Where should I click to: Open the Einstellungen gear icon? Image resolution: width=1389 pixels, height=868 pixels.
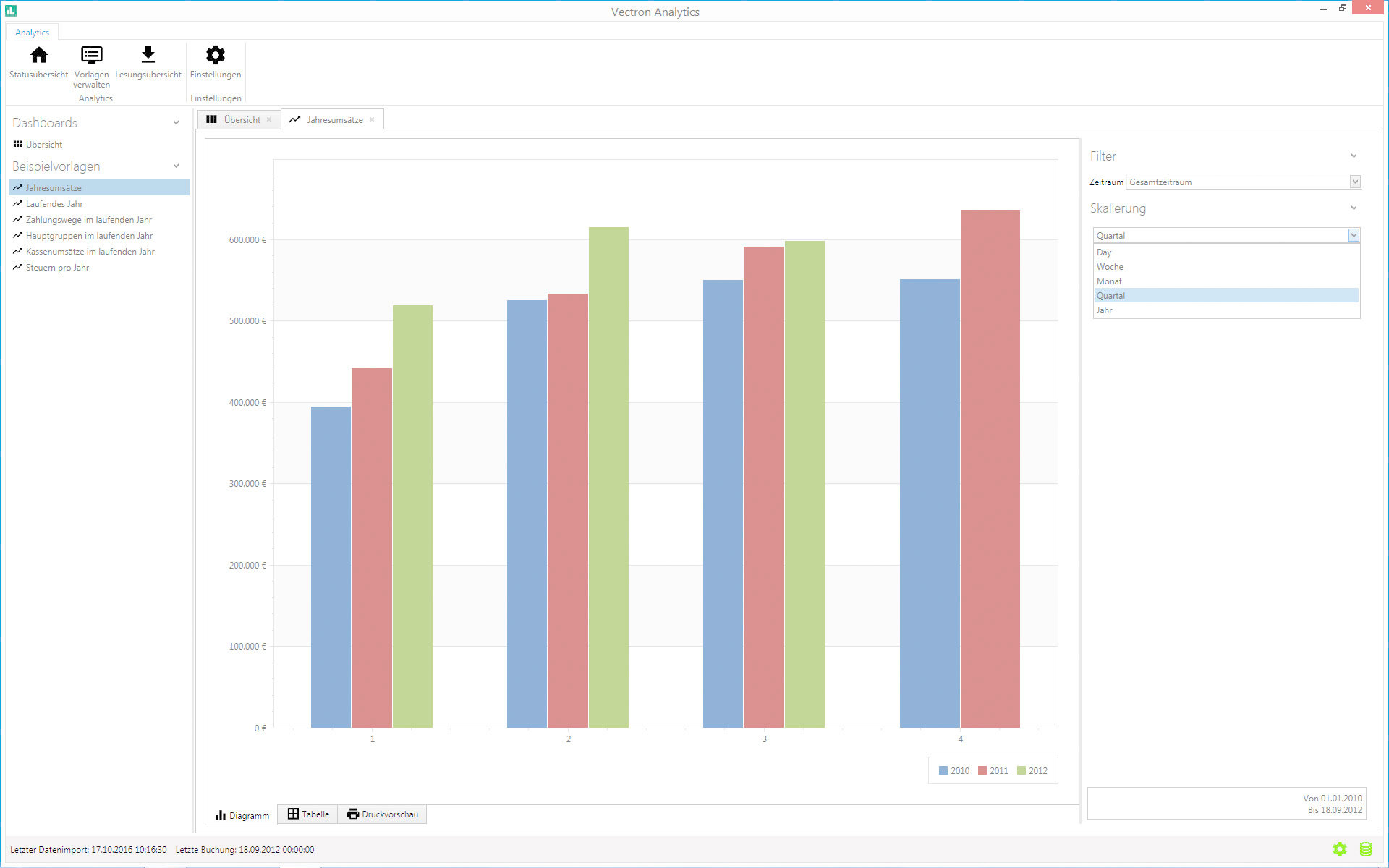(x=216, y=56)
